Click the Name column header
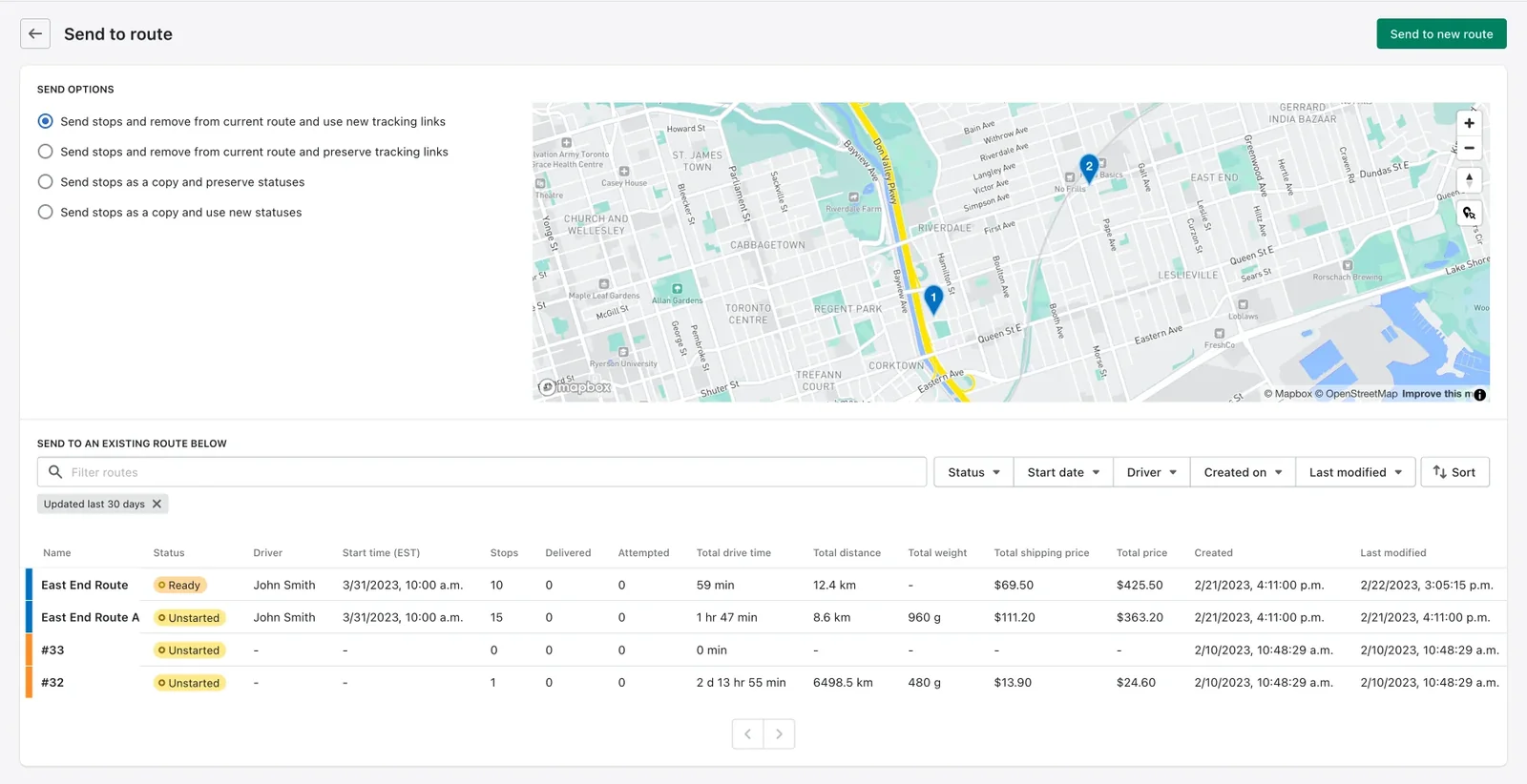The width and height of the screenshot is (1527, 784). coord(57,553)
